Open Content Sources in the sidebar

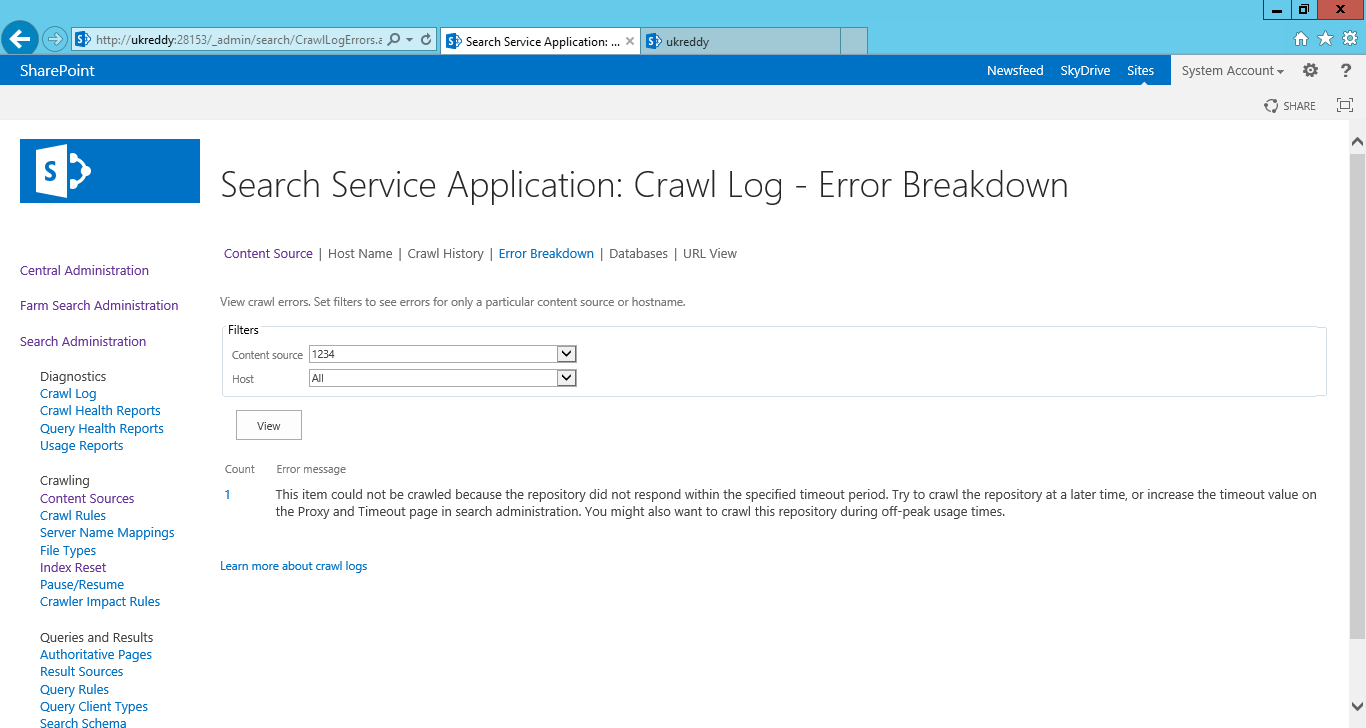[x=87, y=499]
